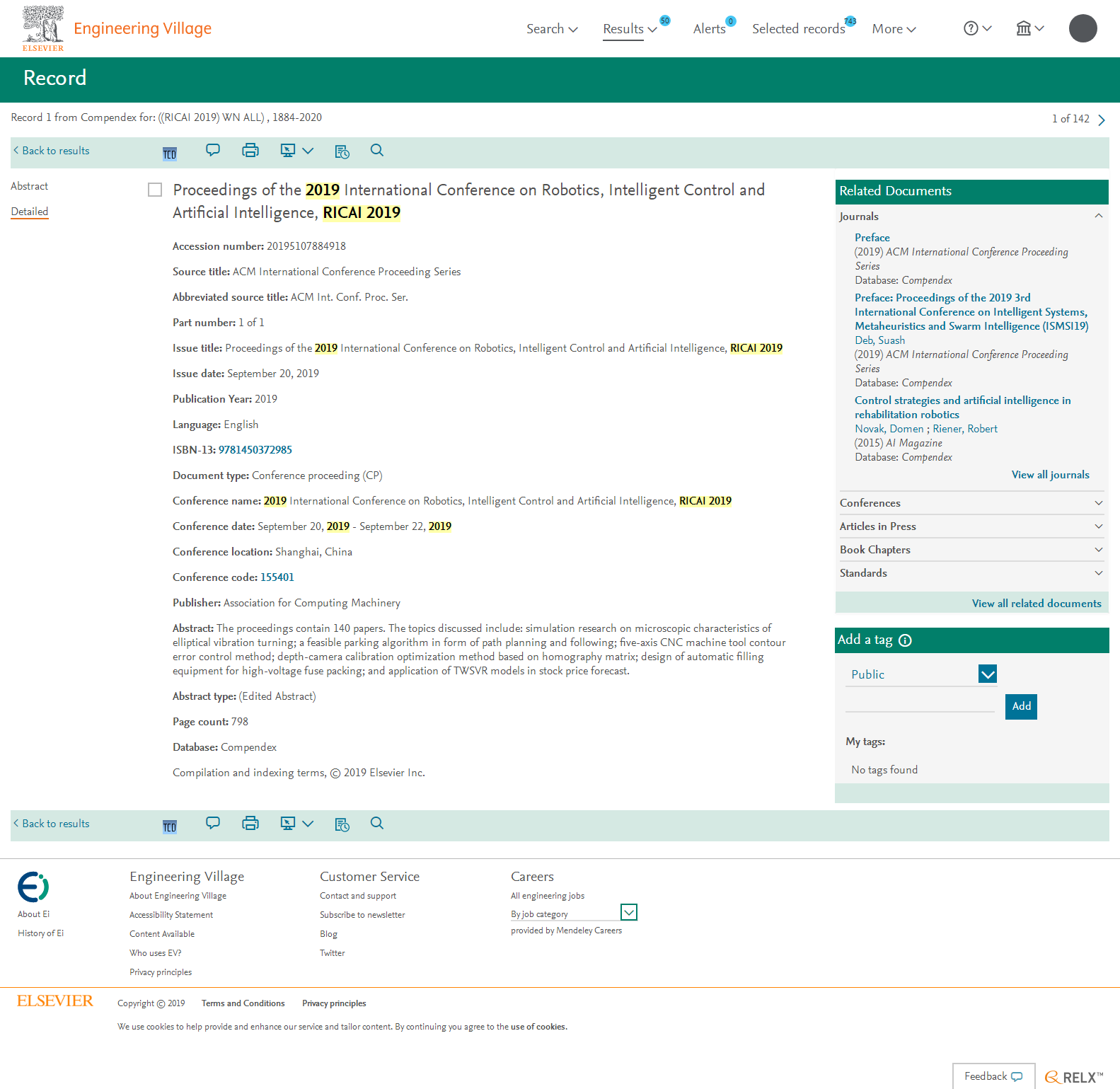
Task: Switch to the Detailed view
Action: pos(30,212)
